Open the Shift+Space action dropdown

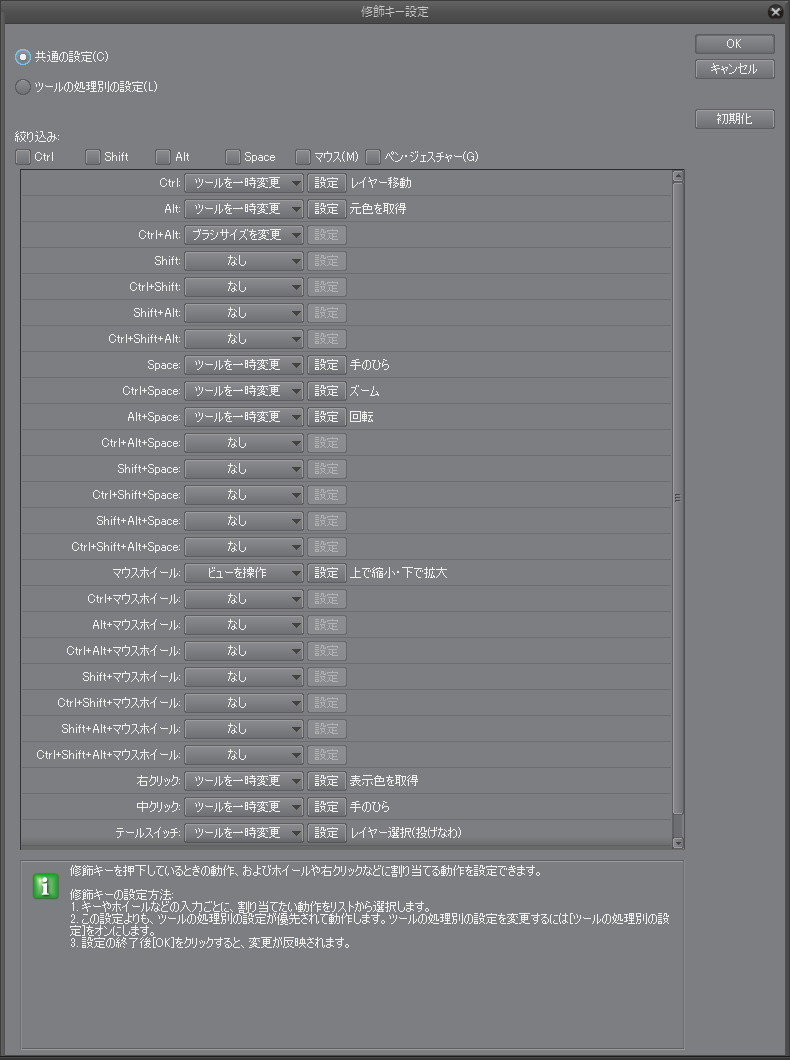point(243,469)
